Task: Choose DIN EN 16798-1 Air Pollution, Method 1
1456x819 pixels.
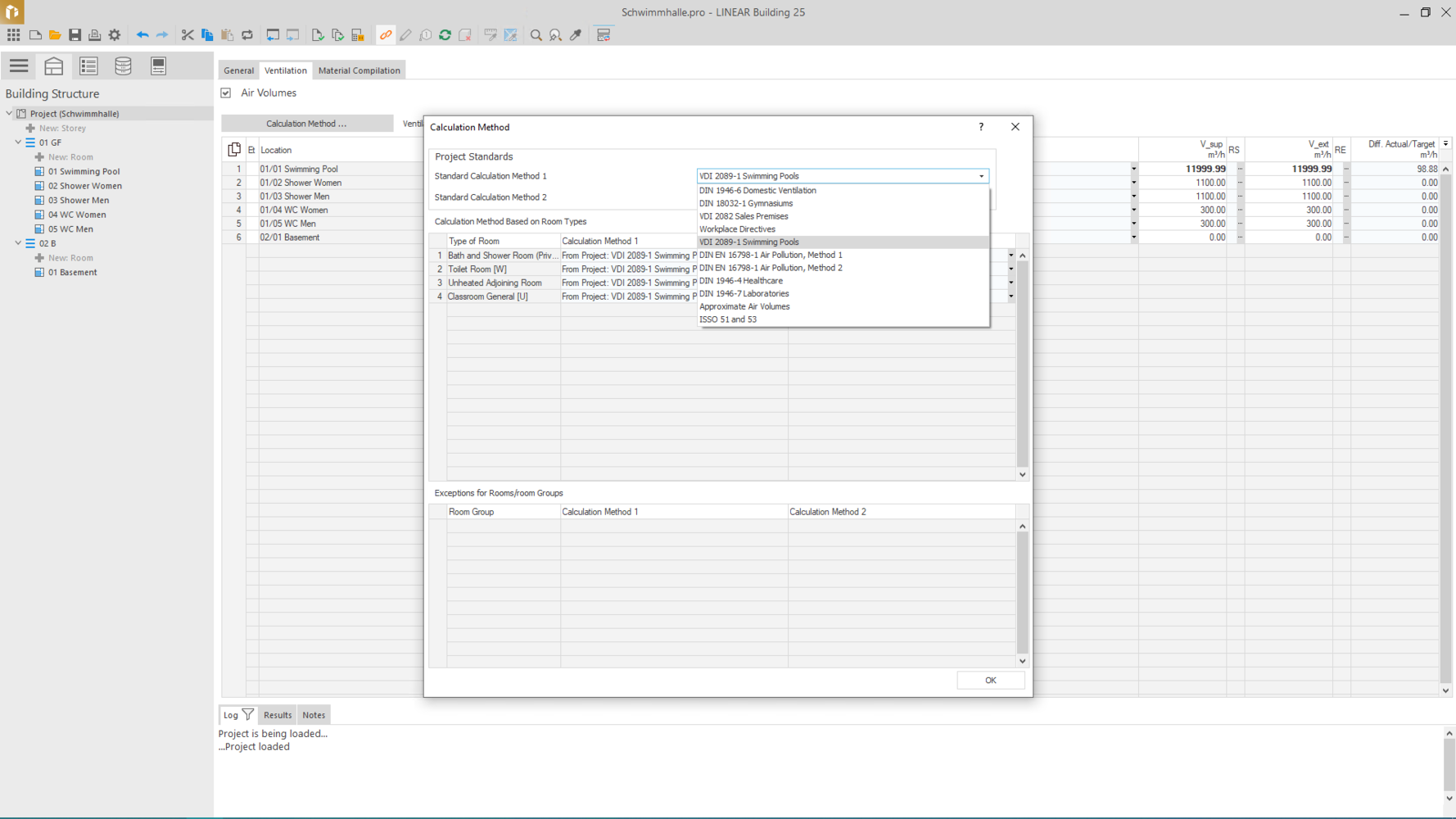Action: coord(843,256)
